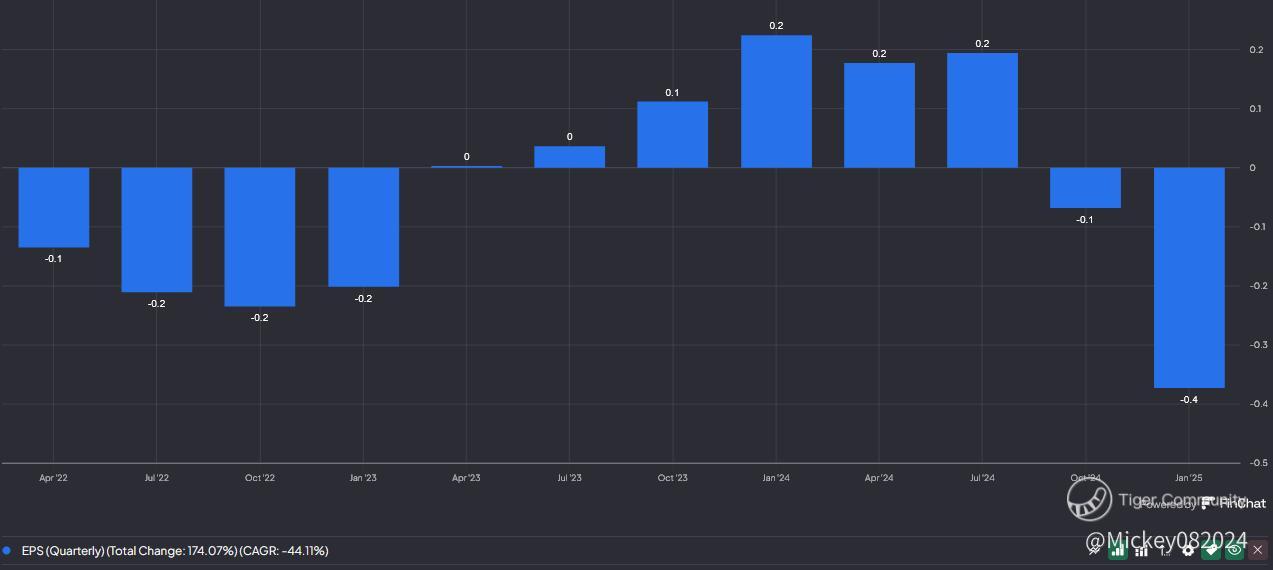
Task: Click the Jul '23 x-axis label
Action: coord(570,478)
